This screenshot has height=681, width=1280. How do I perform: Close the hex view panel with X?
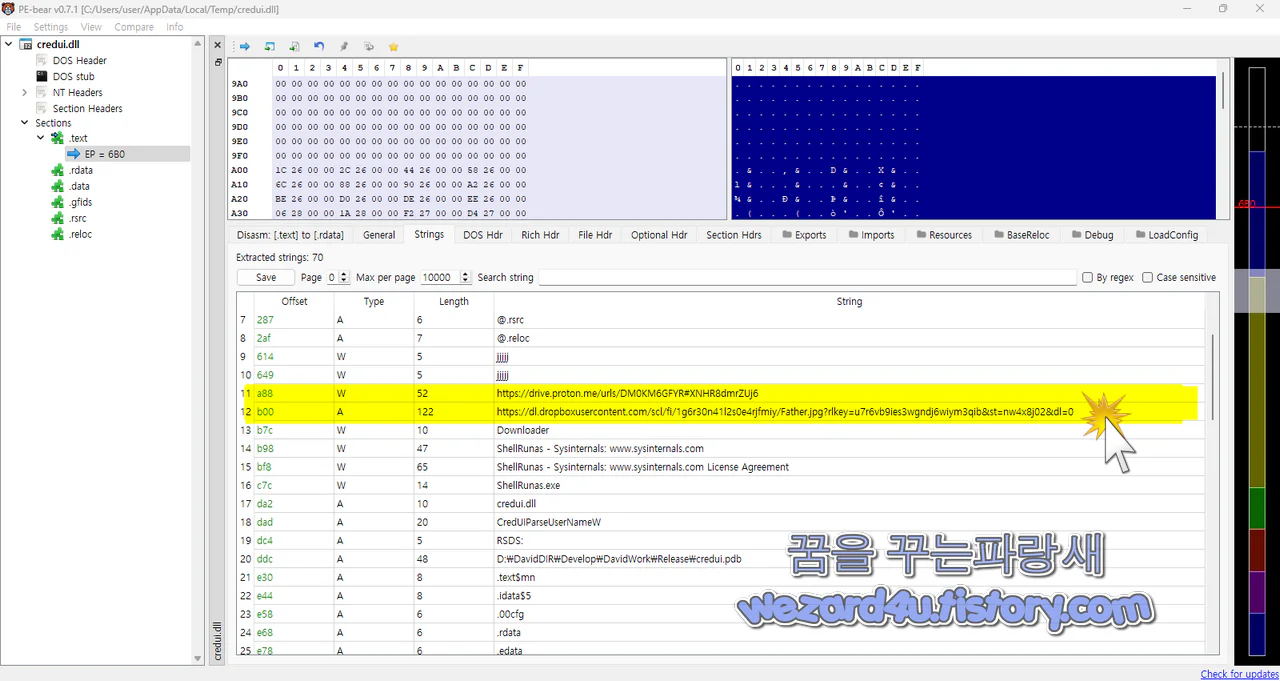[218, 45]
